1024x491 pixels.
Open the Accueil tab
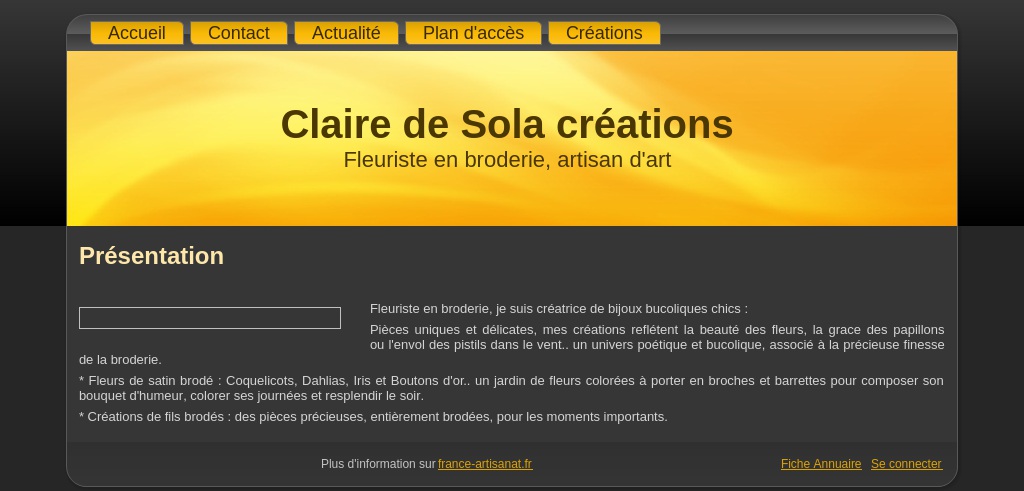136,33
